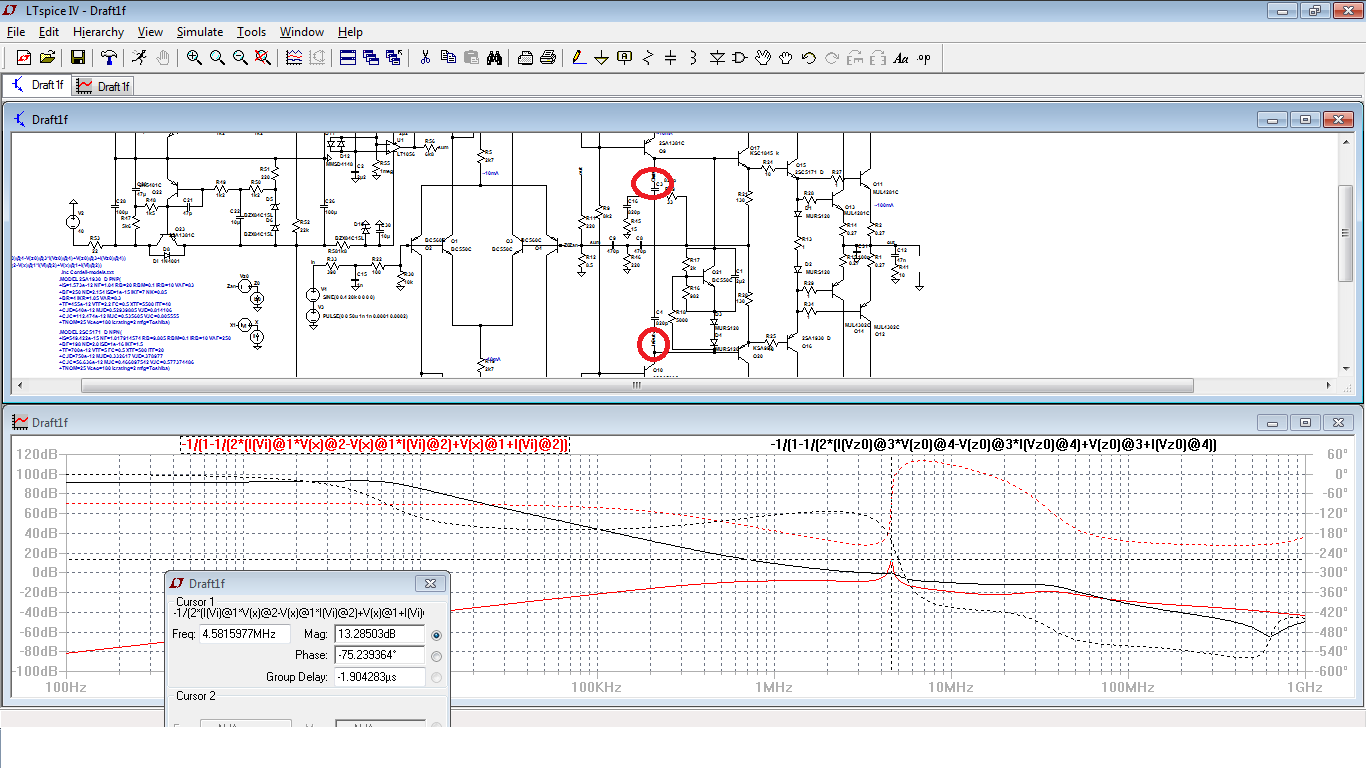Run the simulation with the running man icon
Screen dimensions: 1366x768
139,58
